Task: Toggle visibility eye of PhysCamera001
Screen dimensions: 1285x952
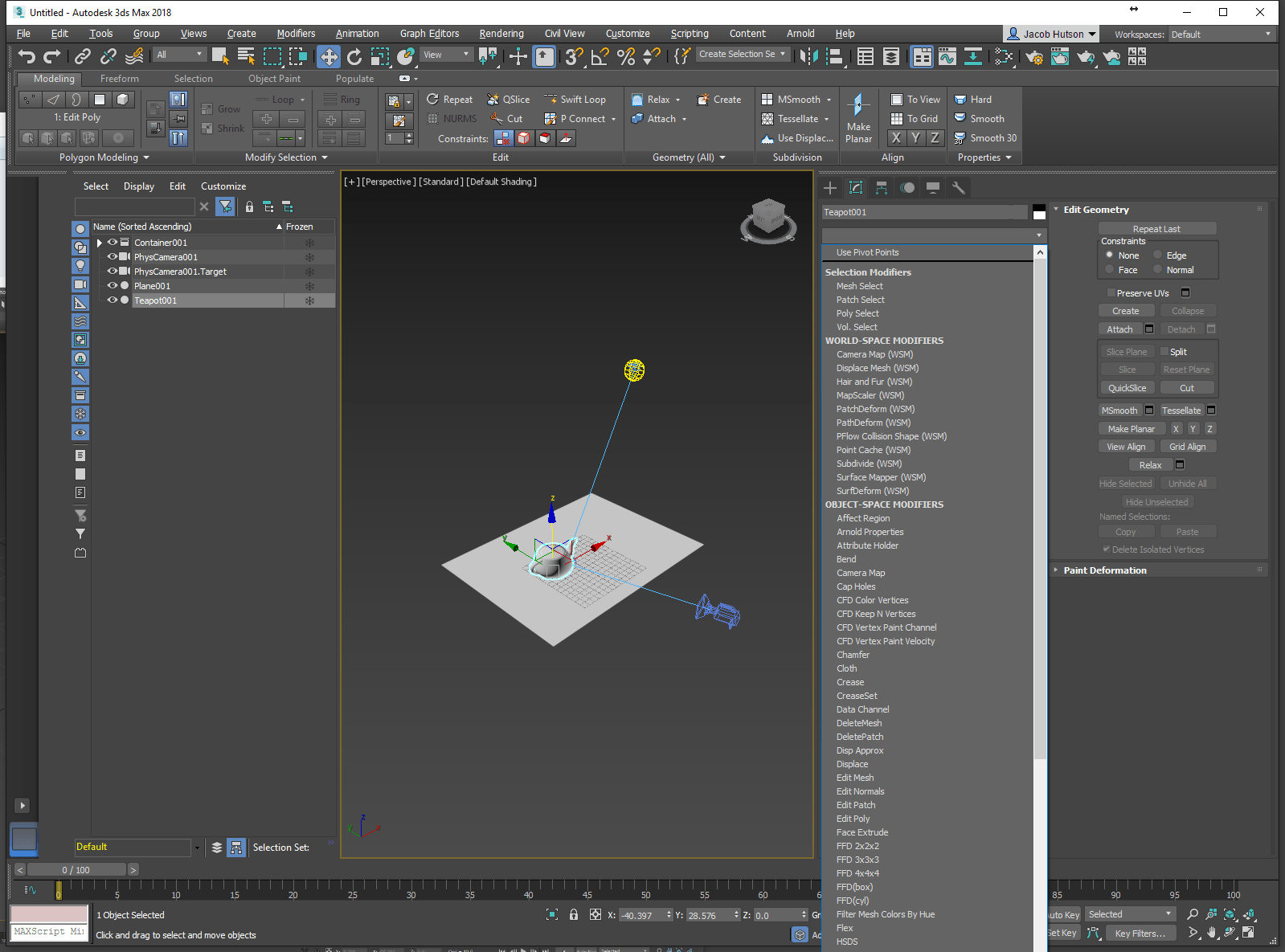Action: (113, 257)
